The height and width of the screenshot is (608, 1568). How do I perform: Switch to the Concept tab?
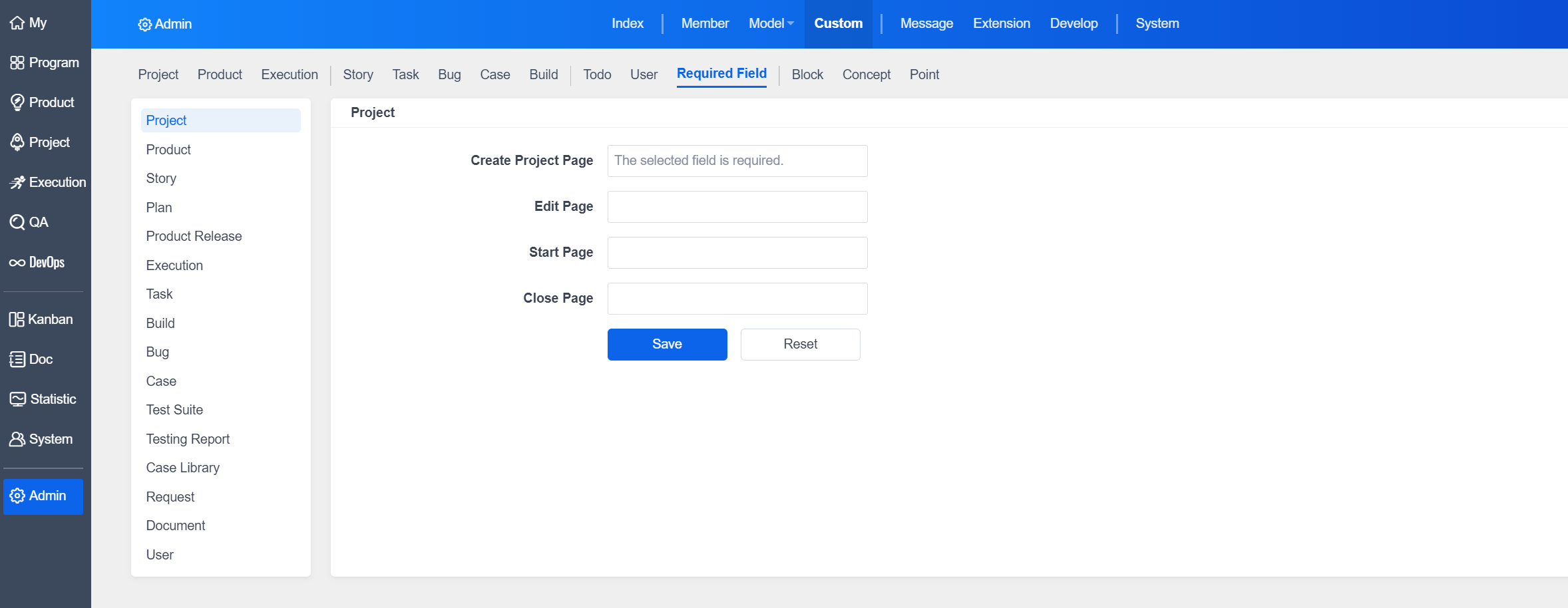click(x=866, y=75)
